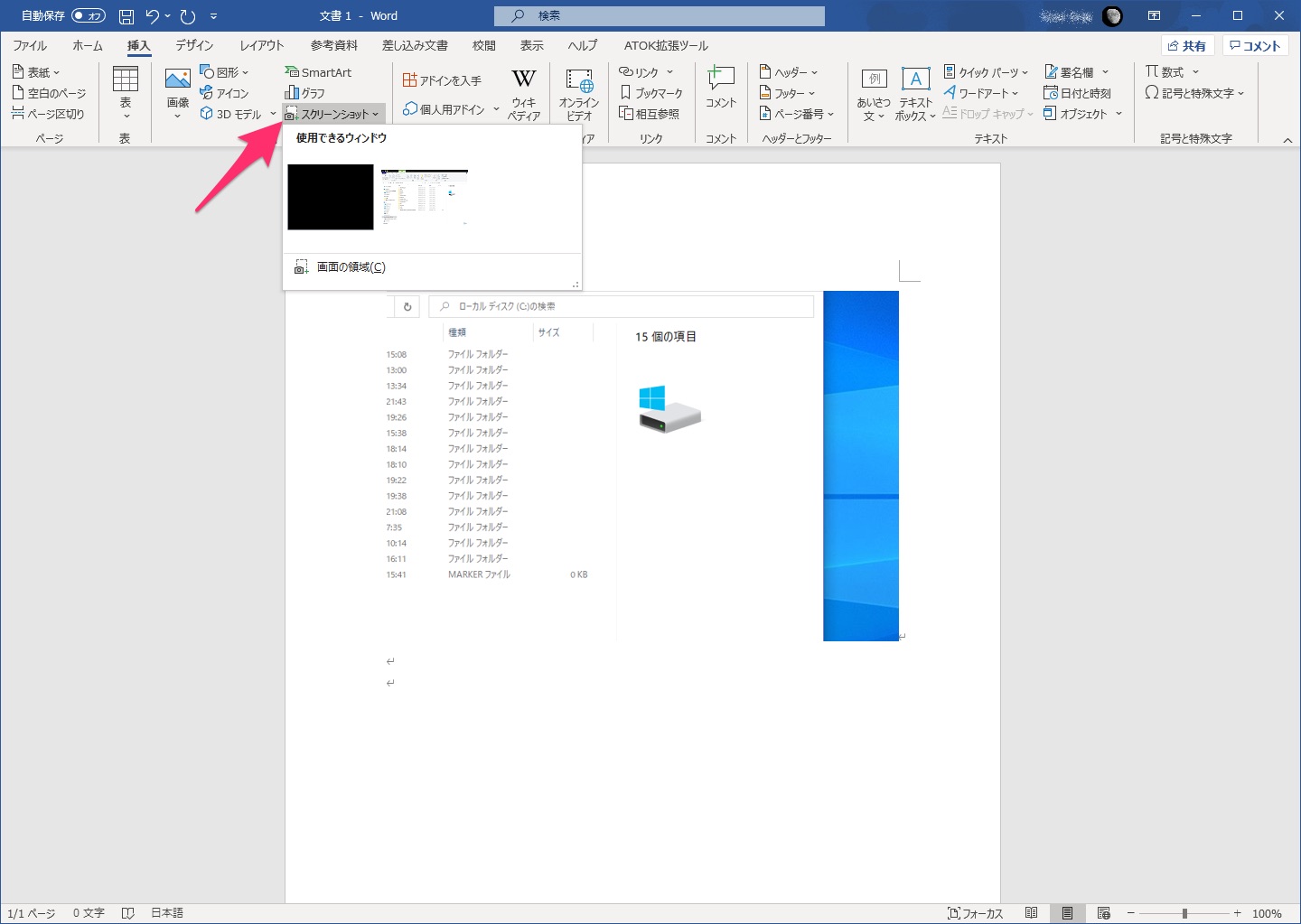Open クイック パーツ quick parts
This screenshot has height=924, width=1301.
coord(986,72)
